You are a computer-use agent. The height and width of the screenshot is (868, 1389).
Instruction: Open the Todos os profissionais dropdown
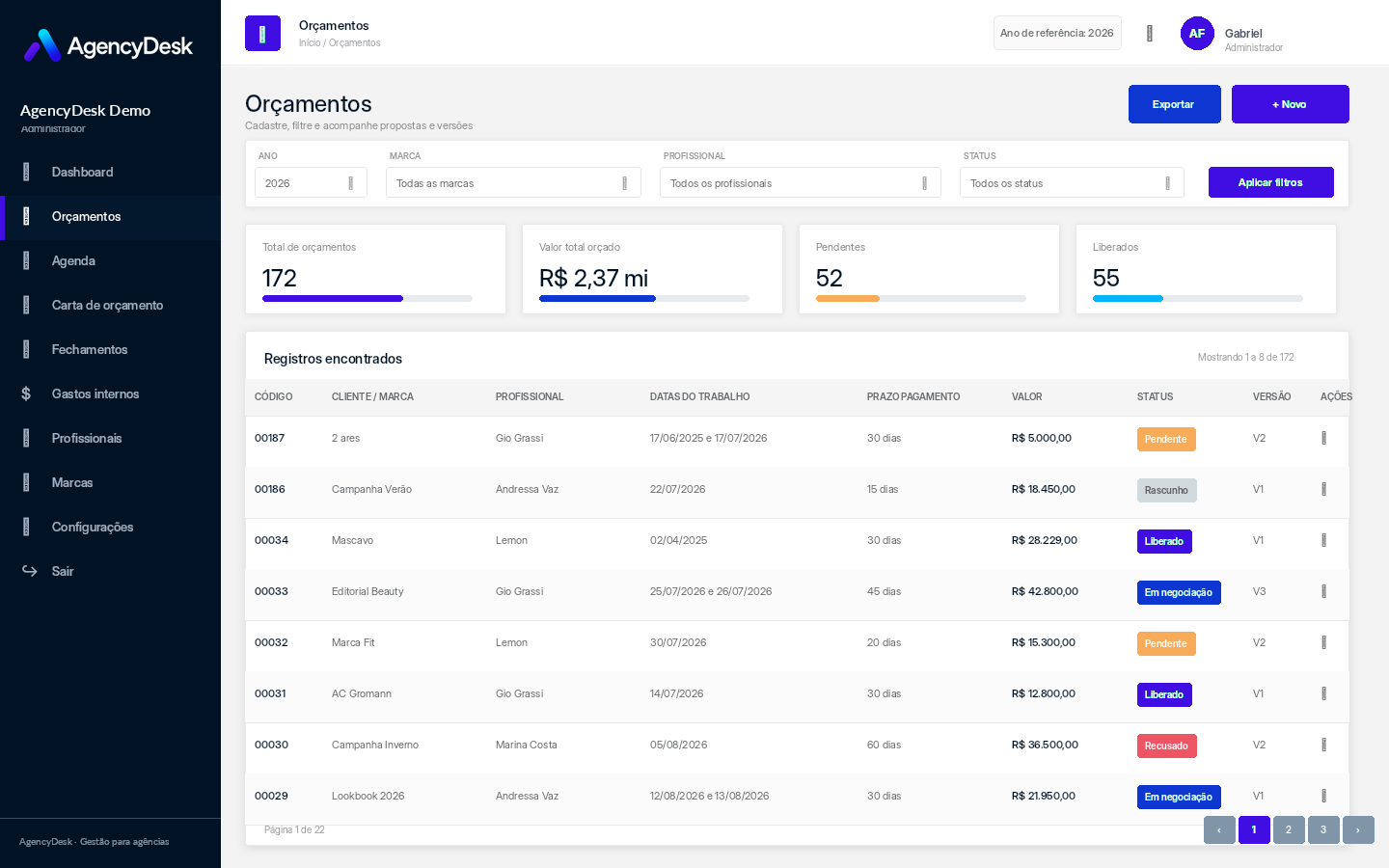pyautogui.click(x=801, y=183)
